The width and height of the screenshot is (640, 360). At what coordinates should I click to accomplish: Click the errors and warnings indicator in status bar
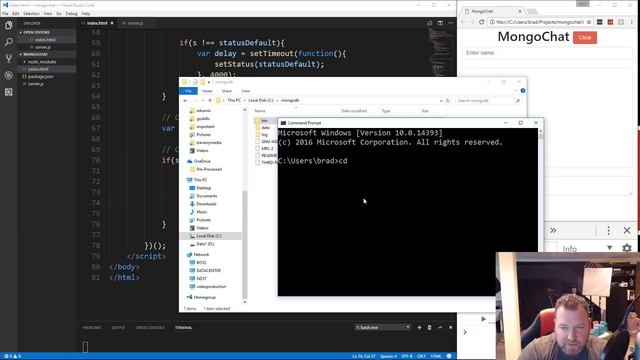point(12,356)
